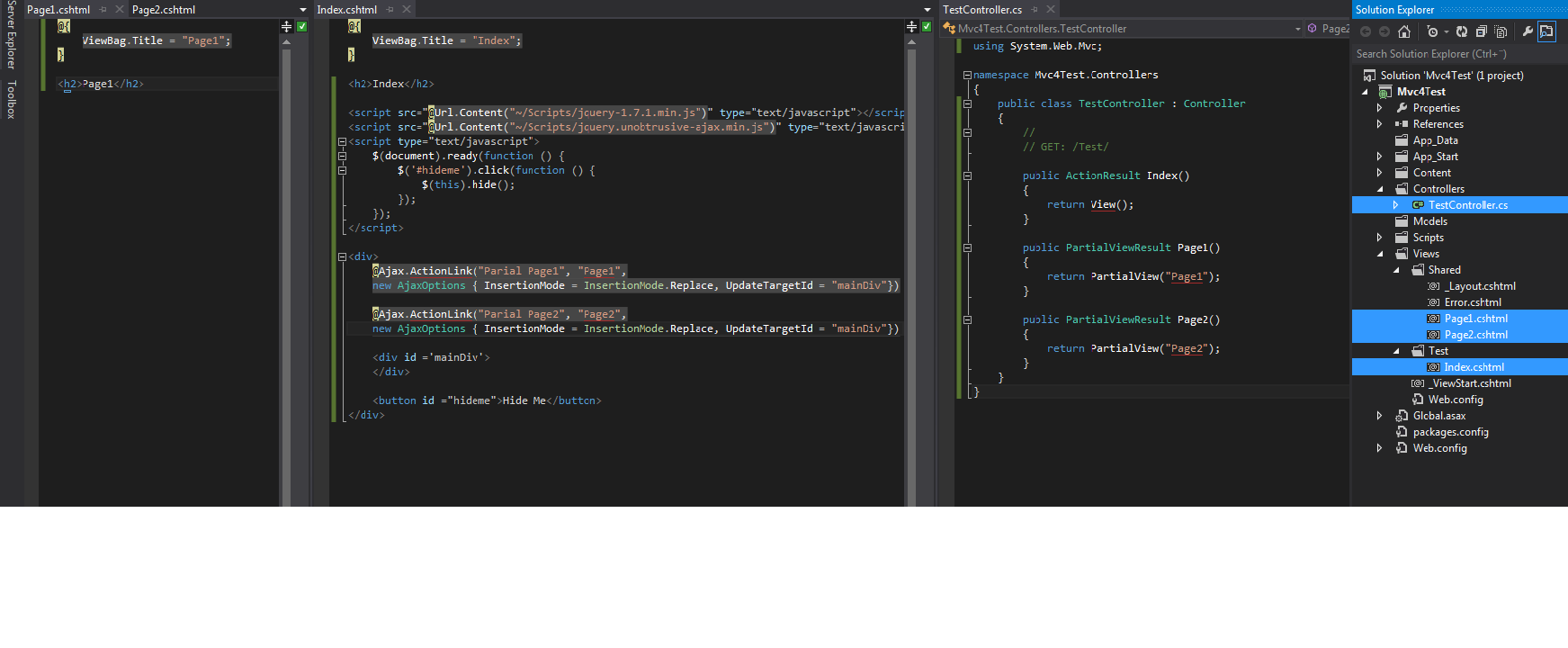
Task: Pin the Page1.cshtml tab
Action: pos(103,10)
